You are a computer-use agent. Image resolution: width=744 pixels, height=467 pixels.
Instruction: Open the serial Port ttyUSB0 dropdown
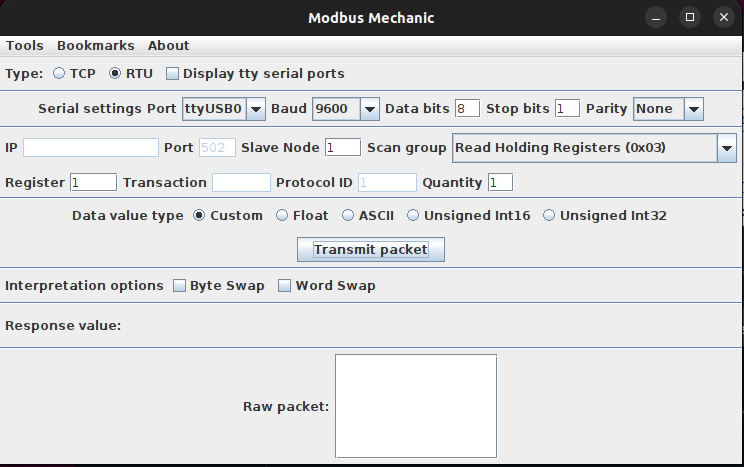pos(224,108)
